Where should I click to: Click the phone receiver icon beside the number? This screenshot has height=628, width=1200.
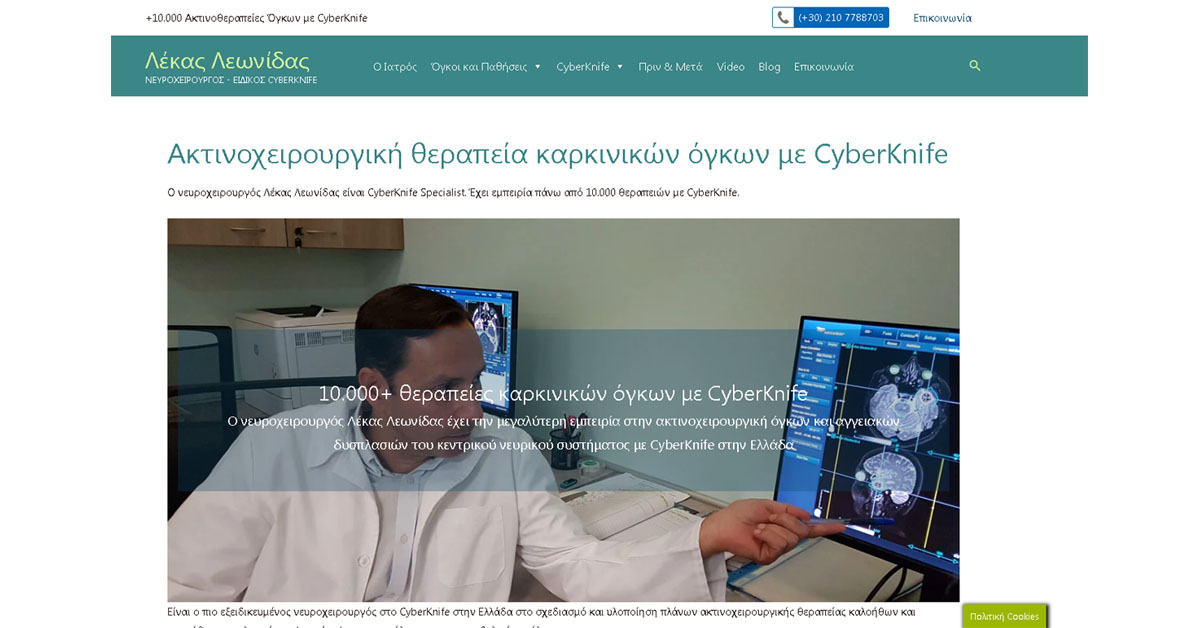click(x=783, y=17)
